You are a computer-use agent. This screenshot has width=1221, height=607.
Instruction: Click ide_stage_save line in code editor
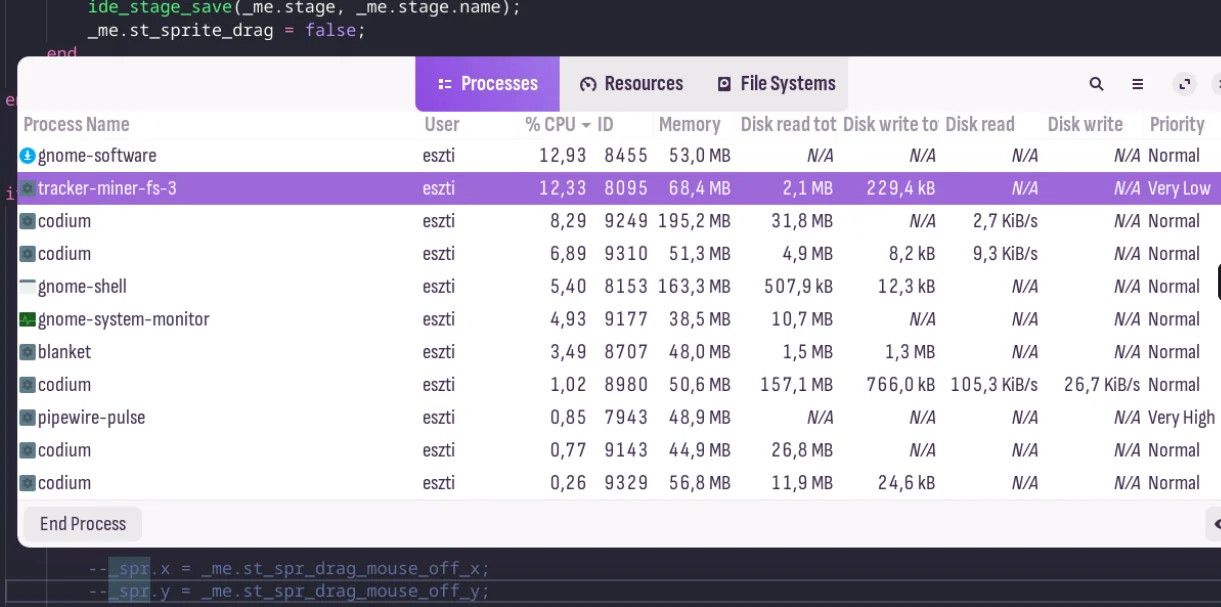(x=304, y=8)
